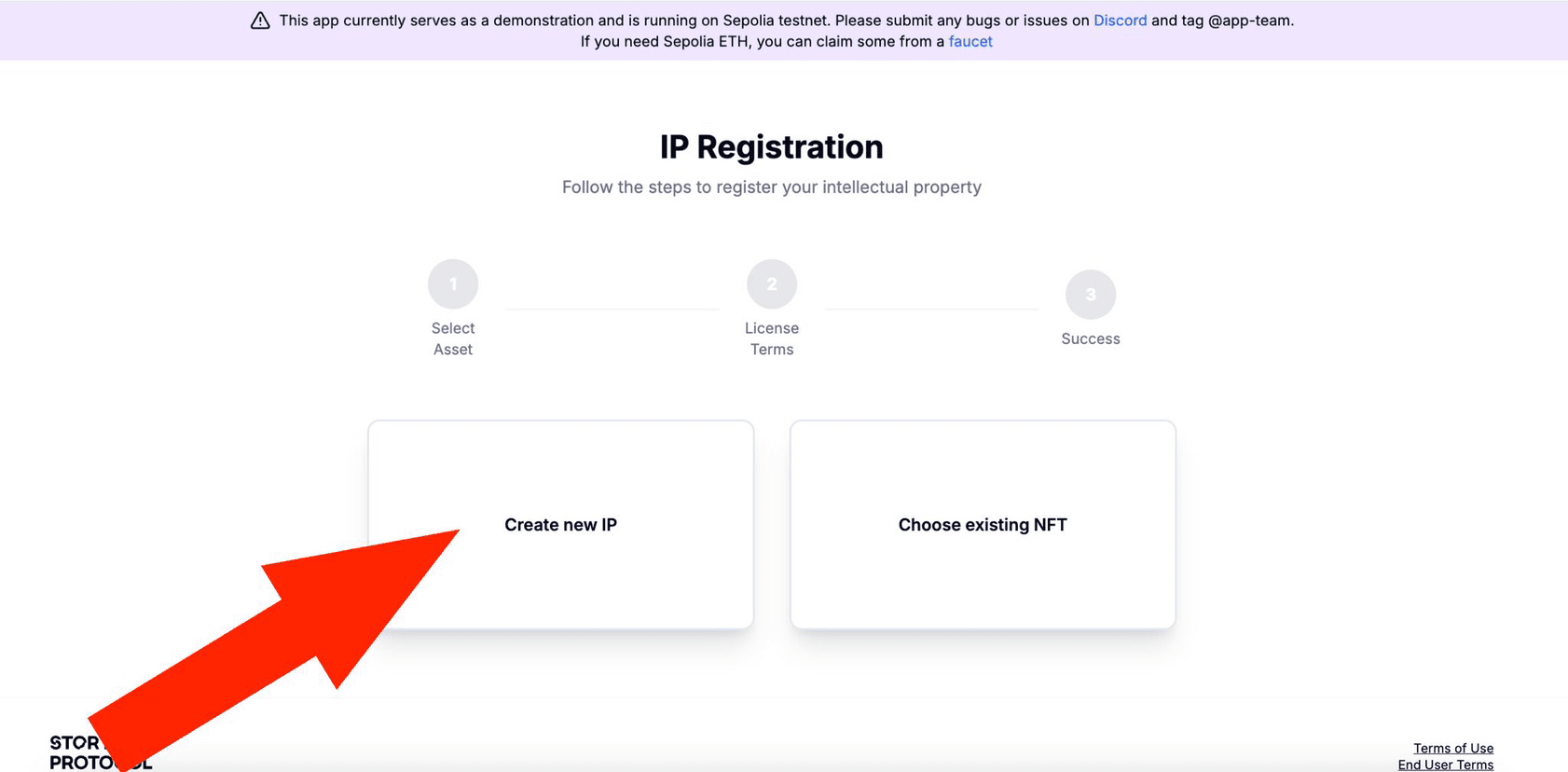Open Terms of Use link
The width and height of the screenshot is (1568, 772).
pyautogui.click(x=1452, y=748)
